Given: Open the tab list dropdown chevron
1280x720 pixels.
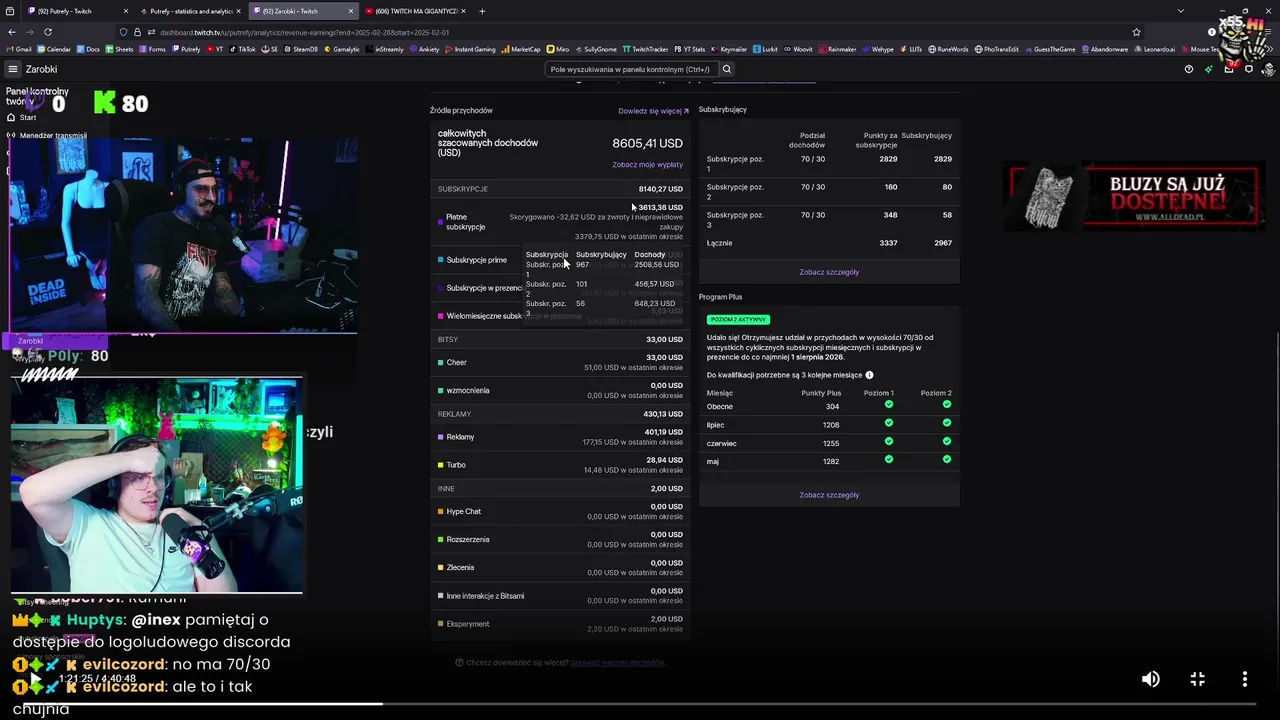Looking at the screenshot, I should 1181,11.
